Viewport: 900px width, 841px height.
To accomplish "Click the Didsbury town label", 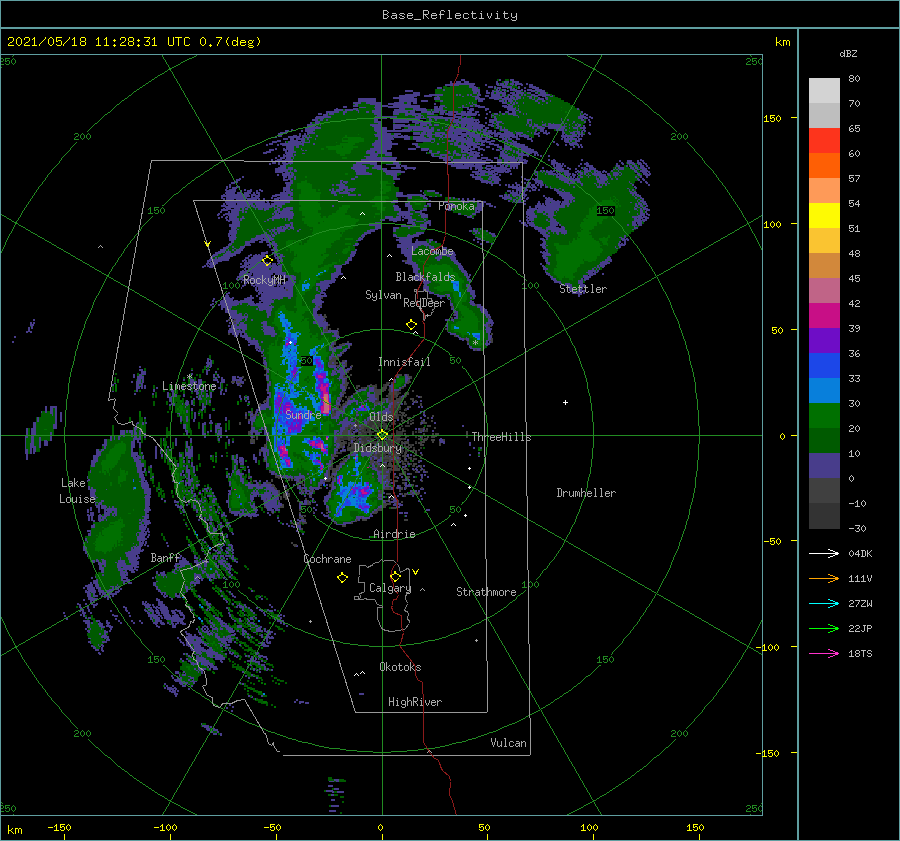I will pyautogui.click(x=377, y=448).
